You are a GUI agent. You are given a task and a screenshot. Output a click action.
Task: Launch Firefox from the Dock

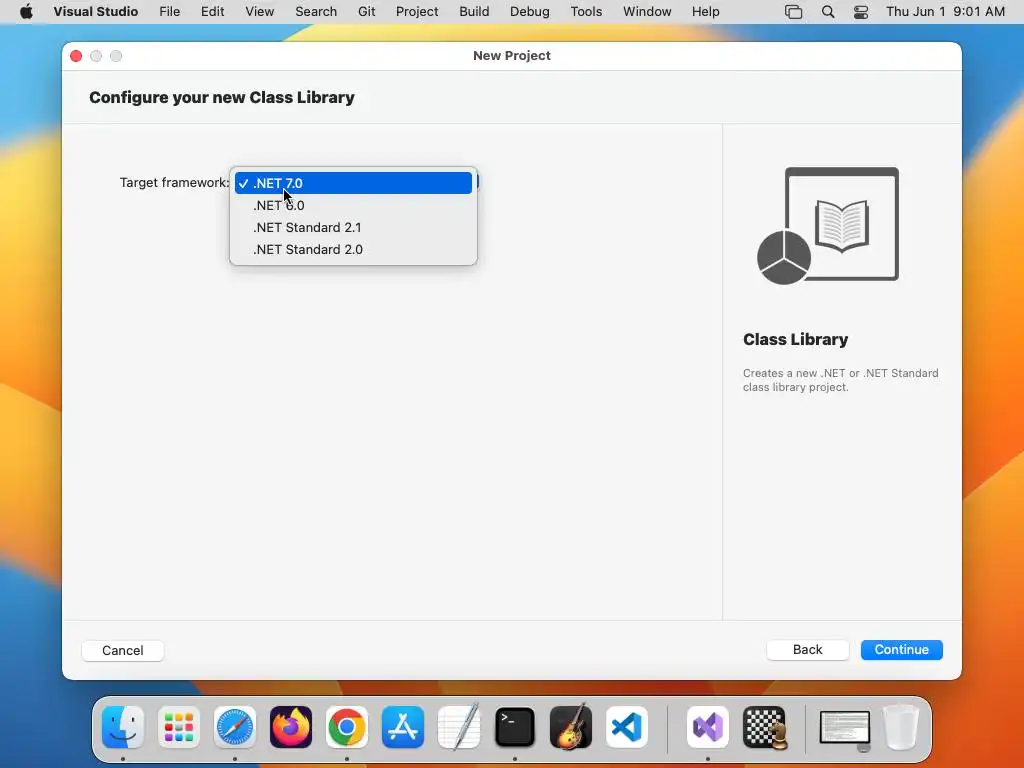291,727
